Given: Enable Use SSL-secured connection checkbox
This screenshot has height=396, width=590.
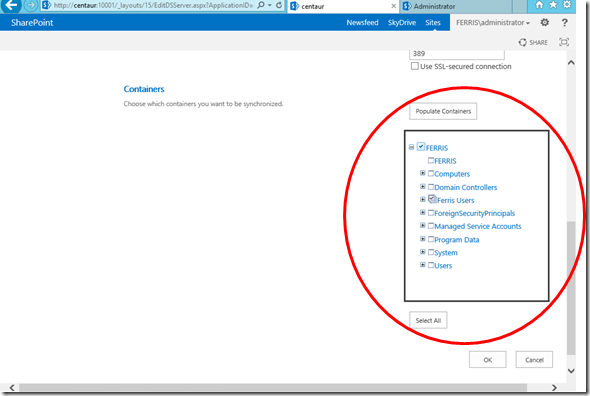Looking at the screenshot, I should coord(415,66).
